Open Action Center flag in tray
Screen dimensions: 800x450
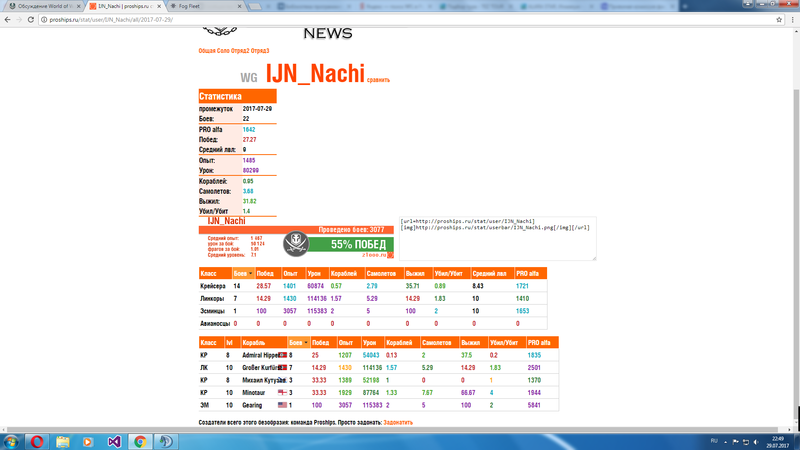(736, 442)
